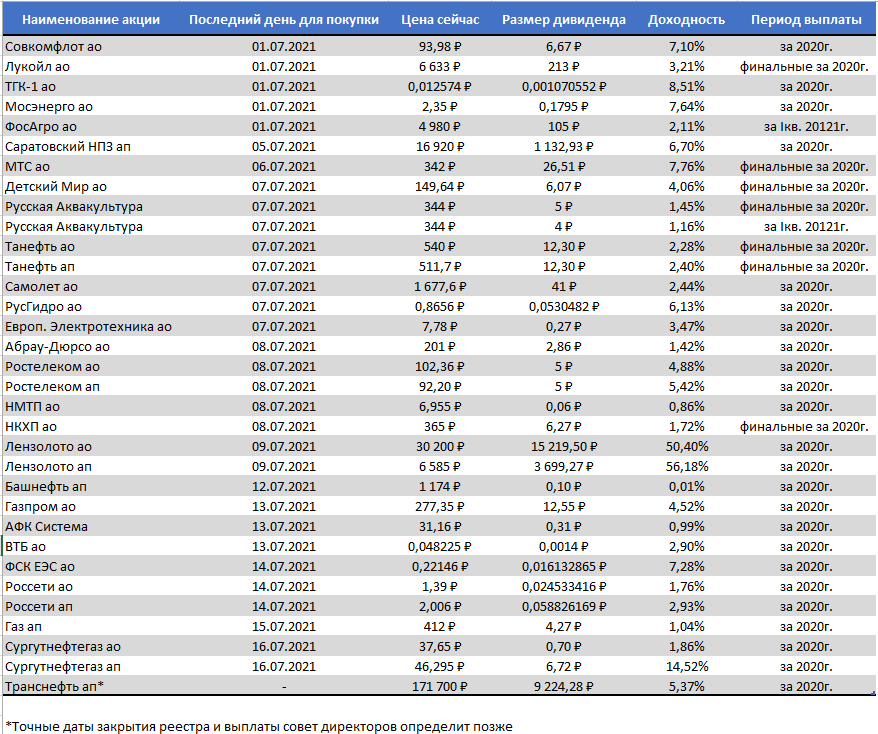Click the 'ФосАгро ао' cell
This screenshot has height=734, width=878.
(41, 127)
